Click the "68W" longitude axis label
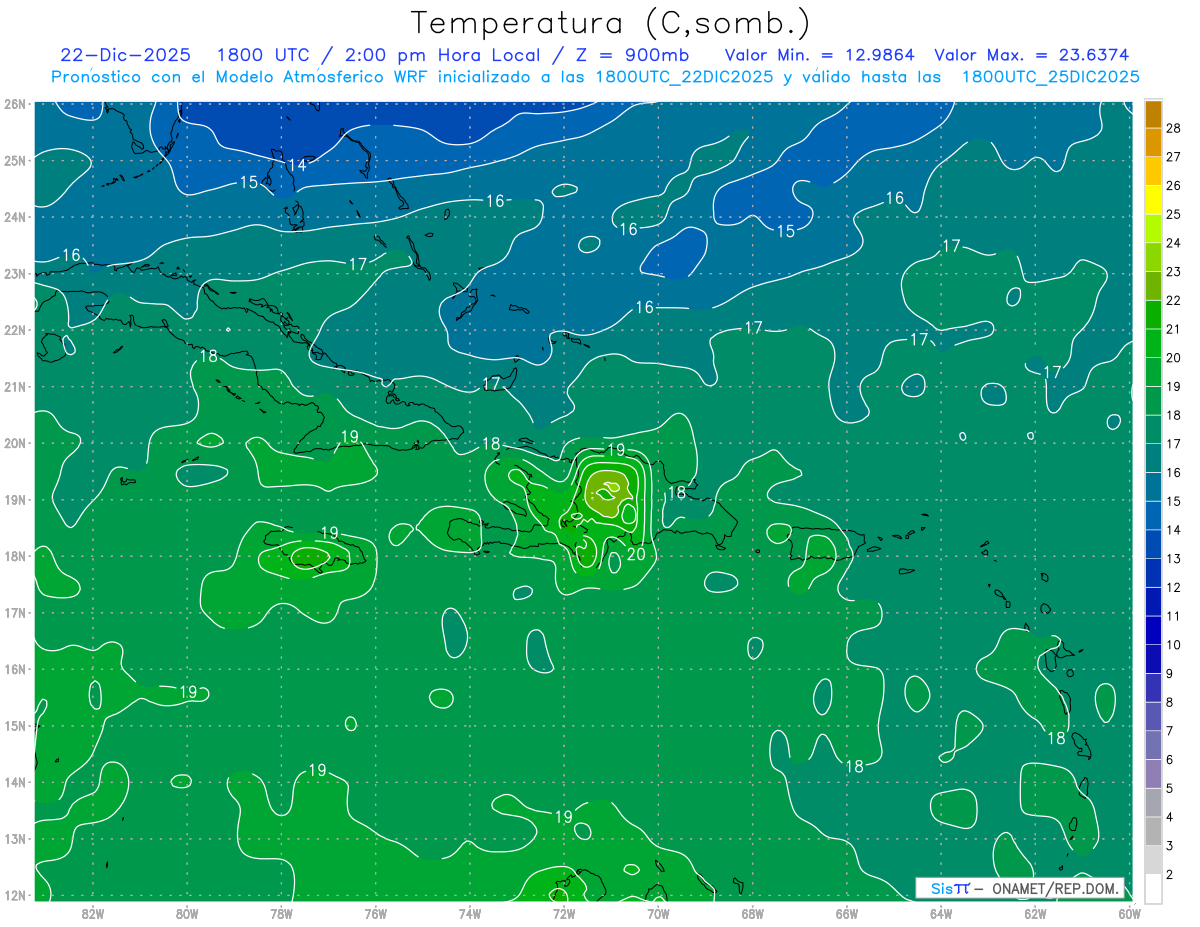The width and height of the screenshot is (1200, 927). coord(752,912)
